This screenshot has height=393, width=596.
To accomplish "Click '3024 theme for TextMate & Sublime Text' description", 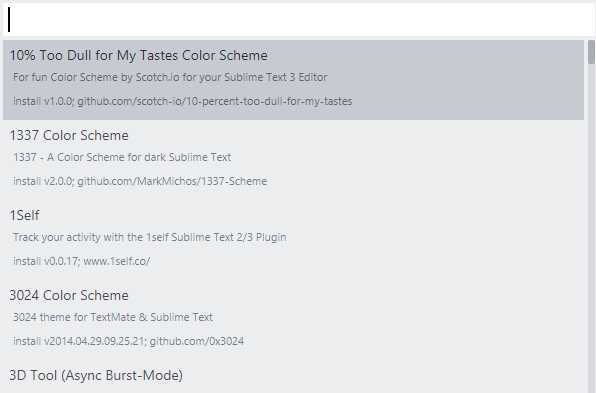I will click(x=113, y=317).
